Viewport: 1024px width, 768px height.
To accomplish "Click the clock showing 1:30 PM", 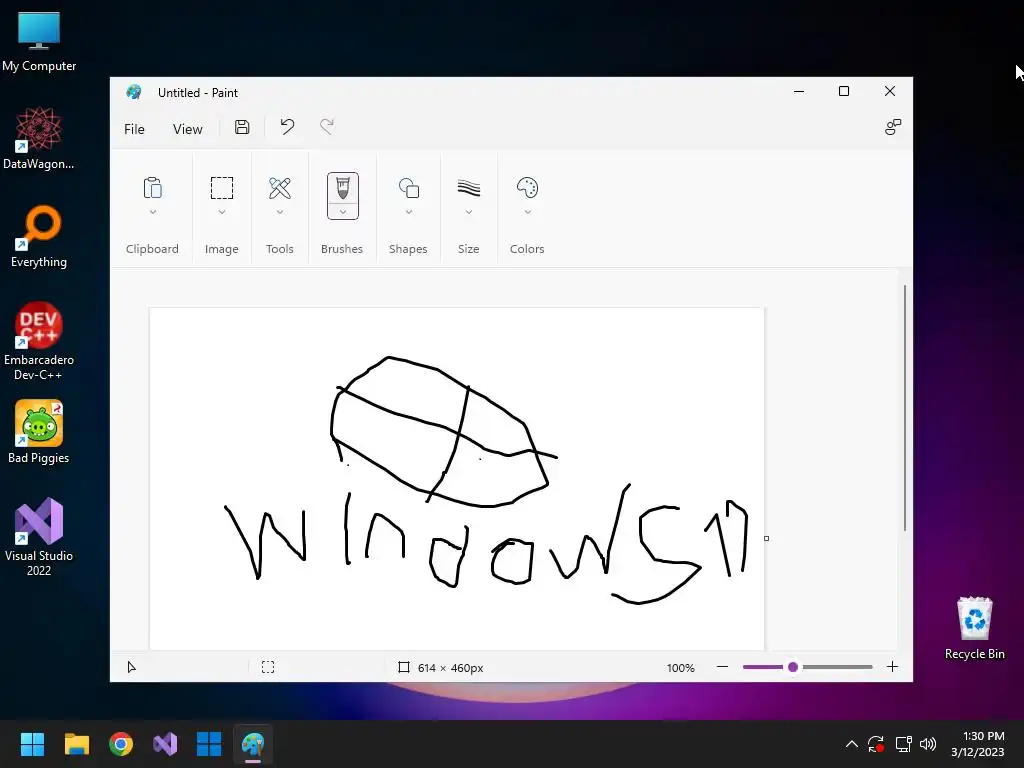I will point(984,736).
